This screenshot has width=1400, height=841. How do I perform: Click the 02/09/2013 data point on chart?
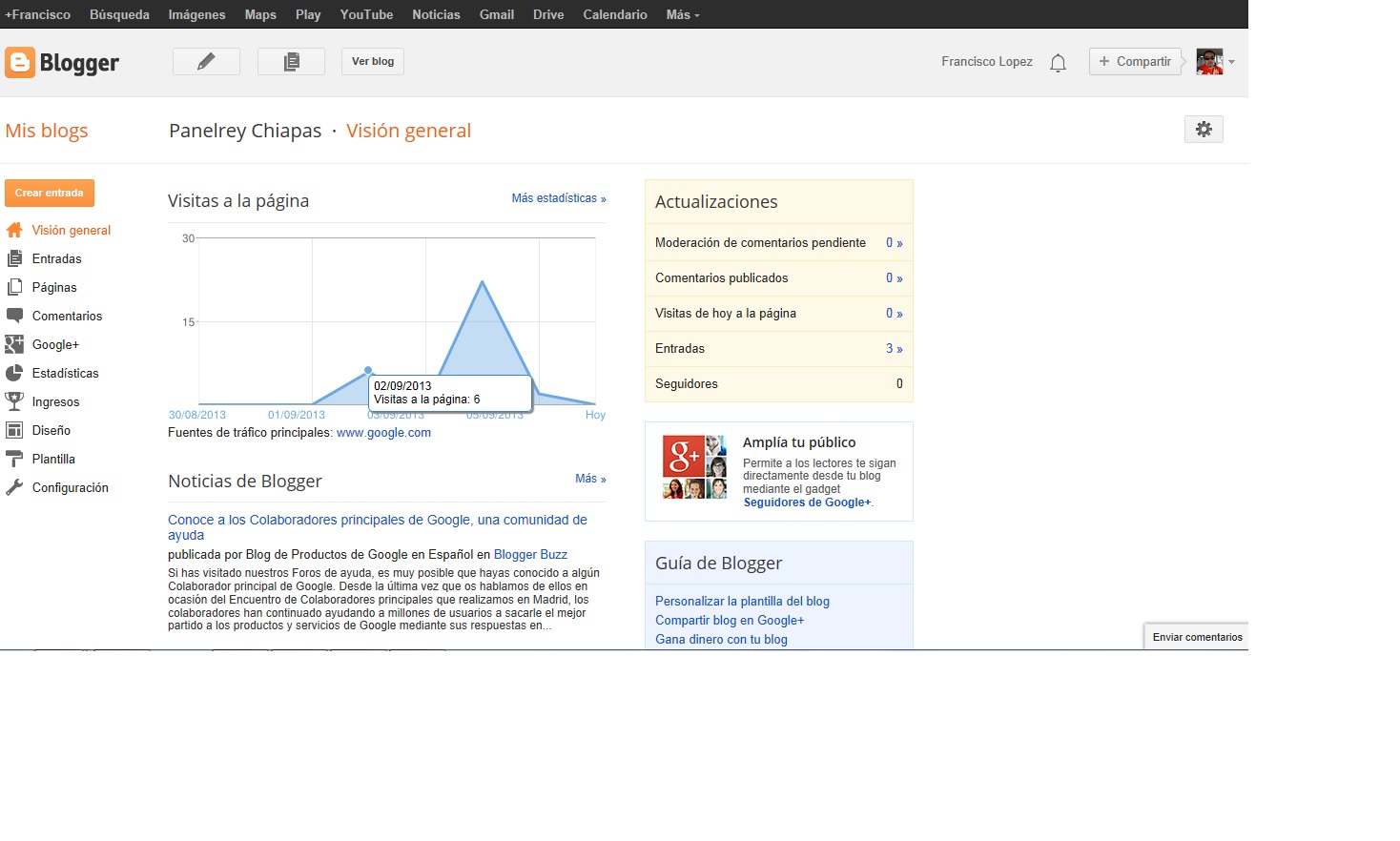[368, 370]
